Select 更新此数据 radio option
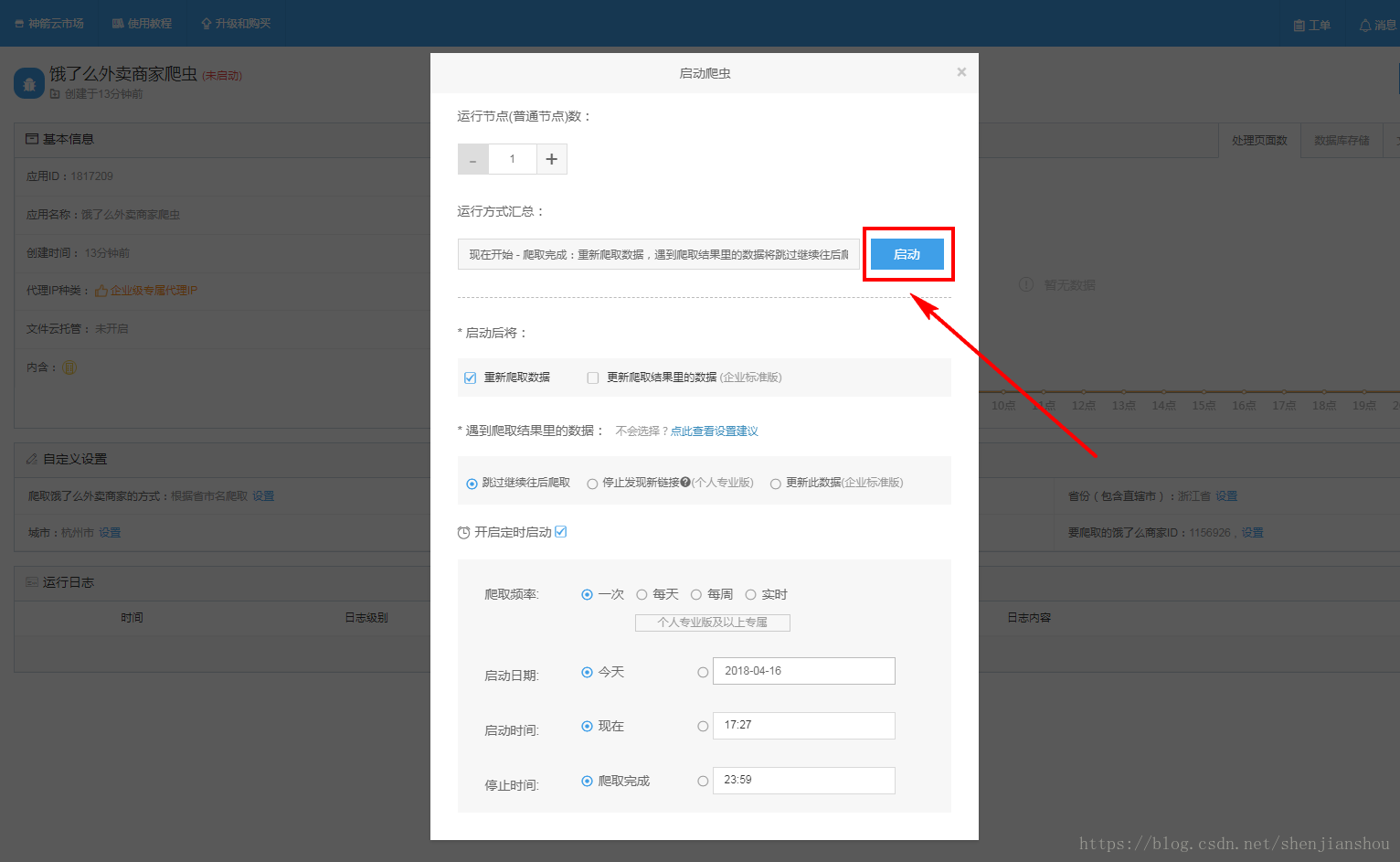This screenshot has height=862, width=1400. pos(775,484)
